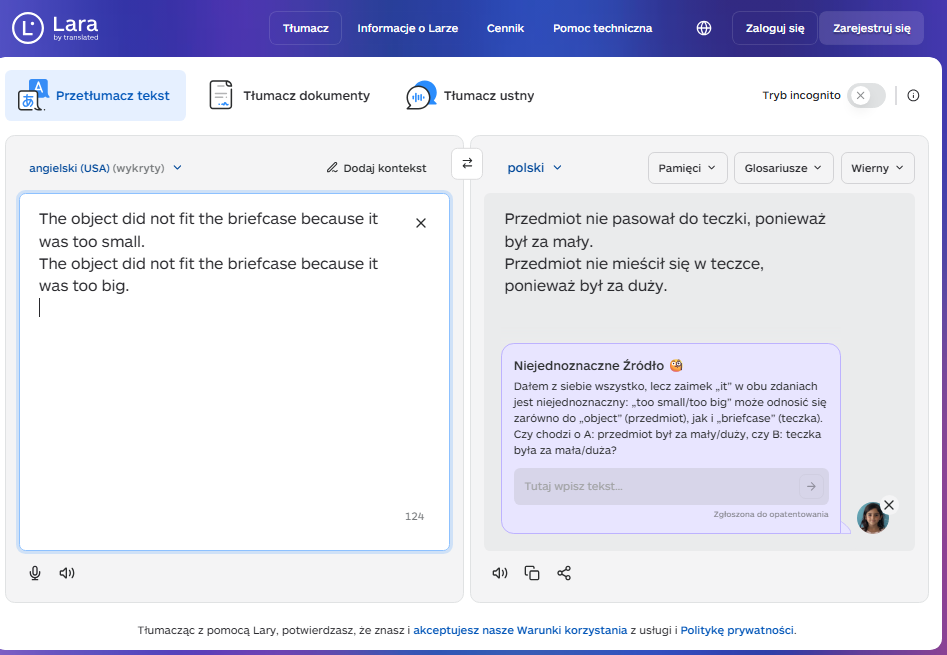Open the polski target language dropdown
This screenshot has width=947, height=655.
point(535,168)
